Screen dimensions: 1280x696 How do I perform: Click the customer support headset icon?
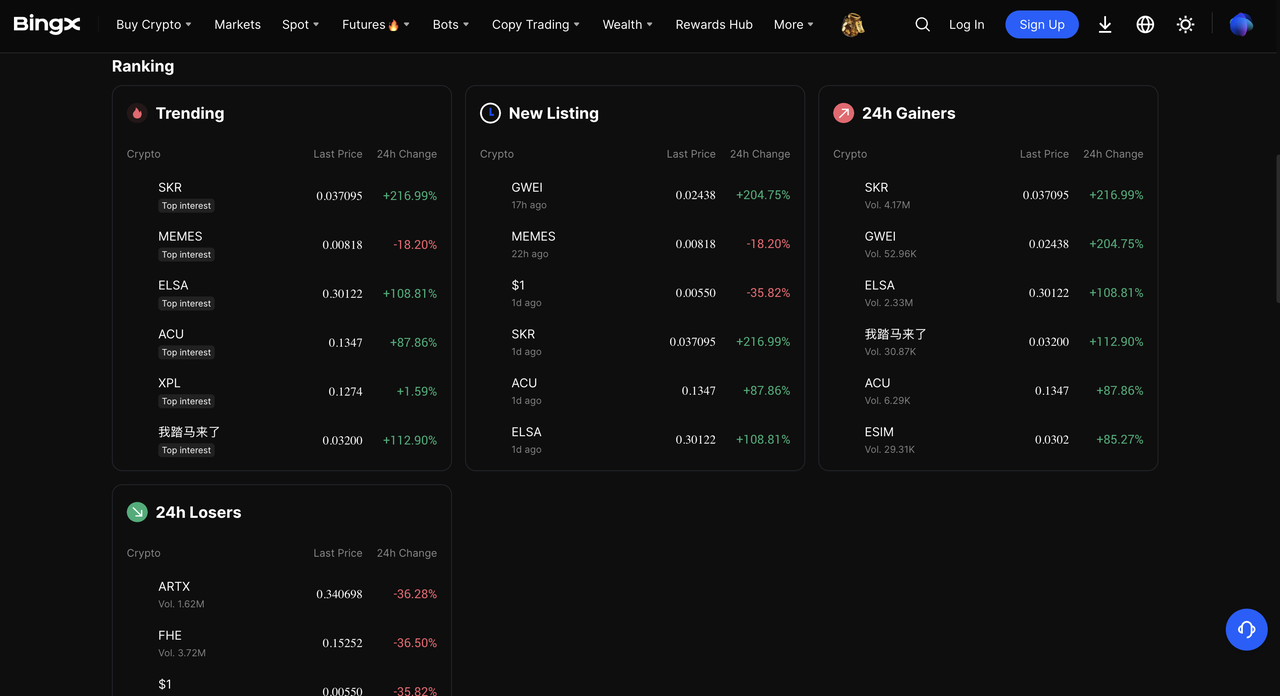(1246, 630)
